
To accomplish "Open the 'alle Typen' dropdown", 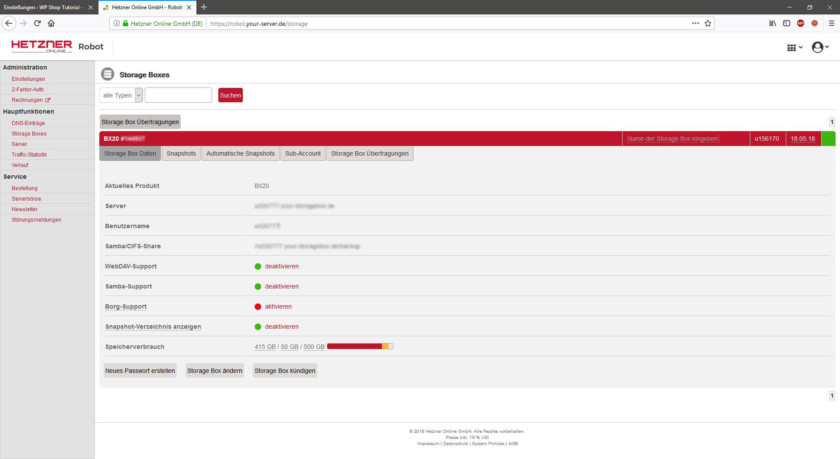I will pyautogui.click(x=121, y=95).
